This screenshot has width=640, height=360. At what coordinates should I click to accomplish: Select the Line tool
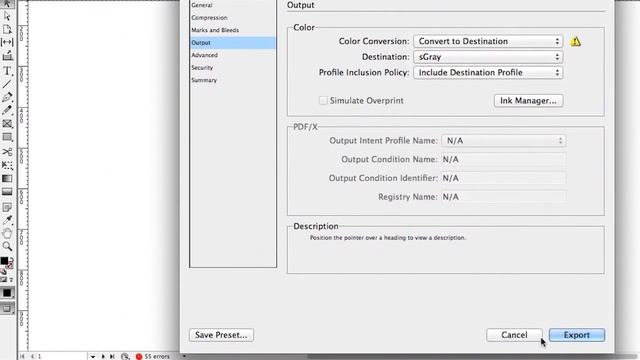pyautogui.click(x=7, y=84)
